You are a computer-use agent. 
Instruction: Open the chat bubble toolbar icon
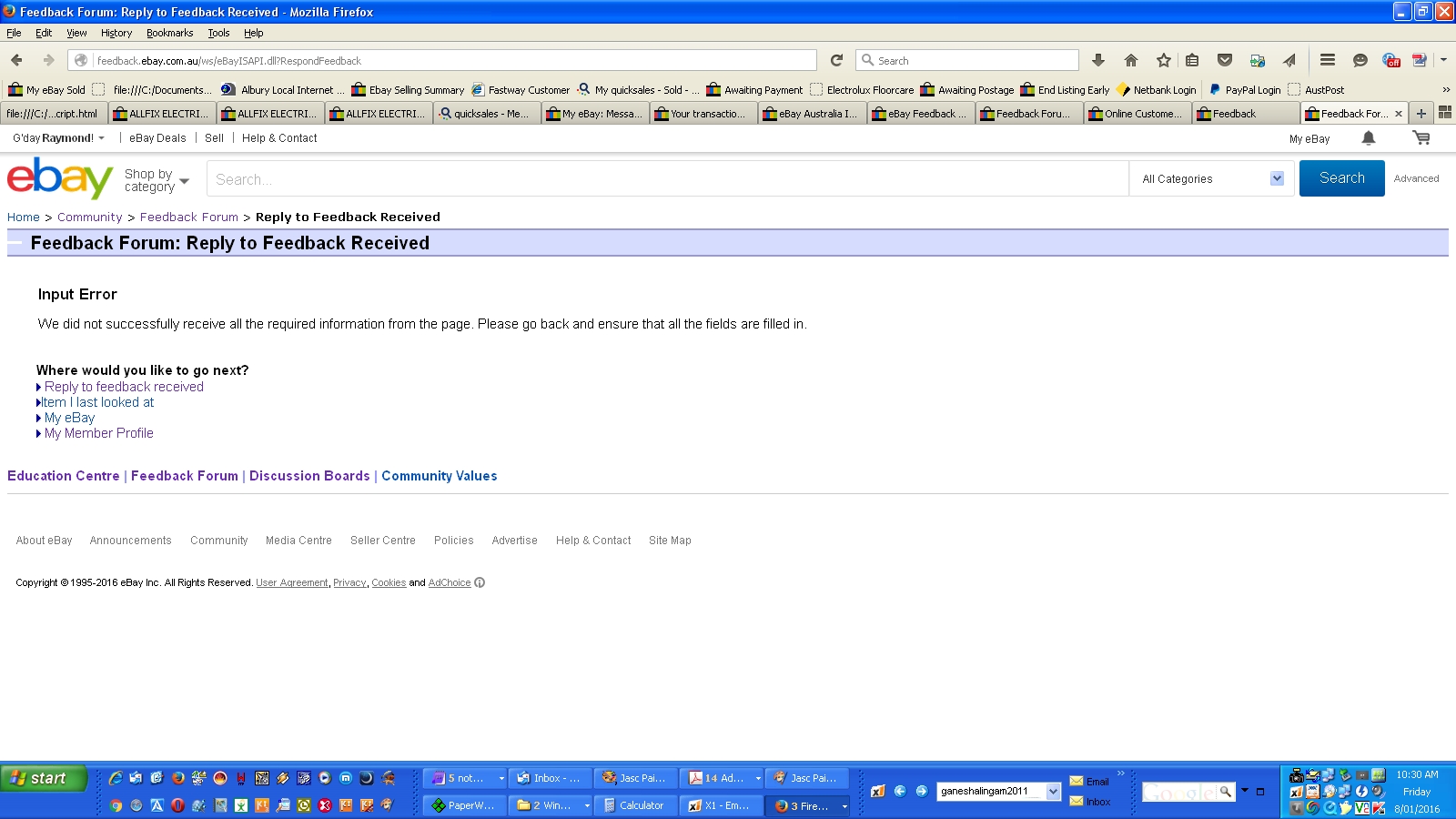point(1360,60)
